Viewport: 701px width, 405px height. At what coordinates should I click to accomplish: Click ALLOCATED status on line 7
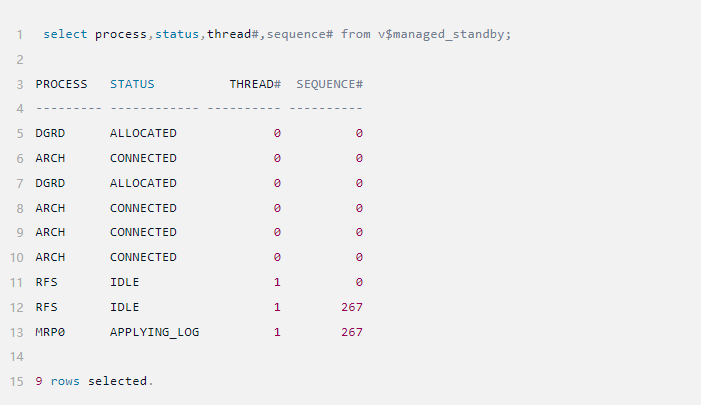click(x=143, y=183)
